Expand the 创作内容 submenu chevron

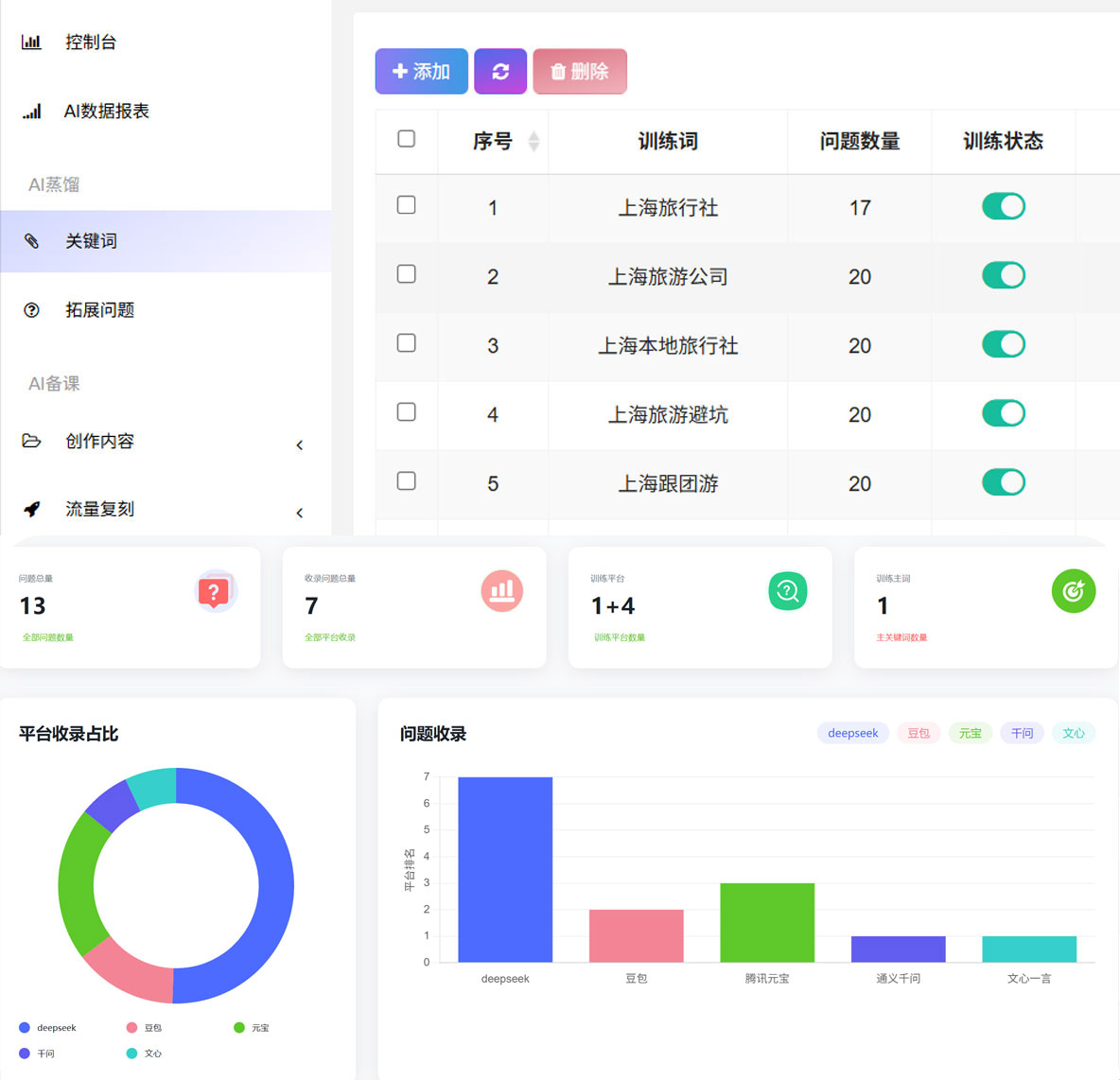(x=300, y=444)
